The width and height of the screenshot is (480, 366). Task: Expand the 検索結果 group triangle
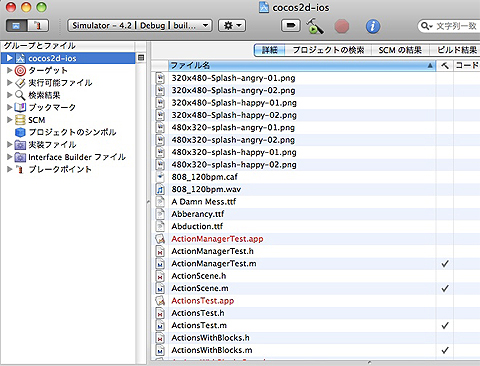pos(10,95)
